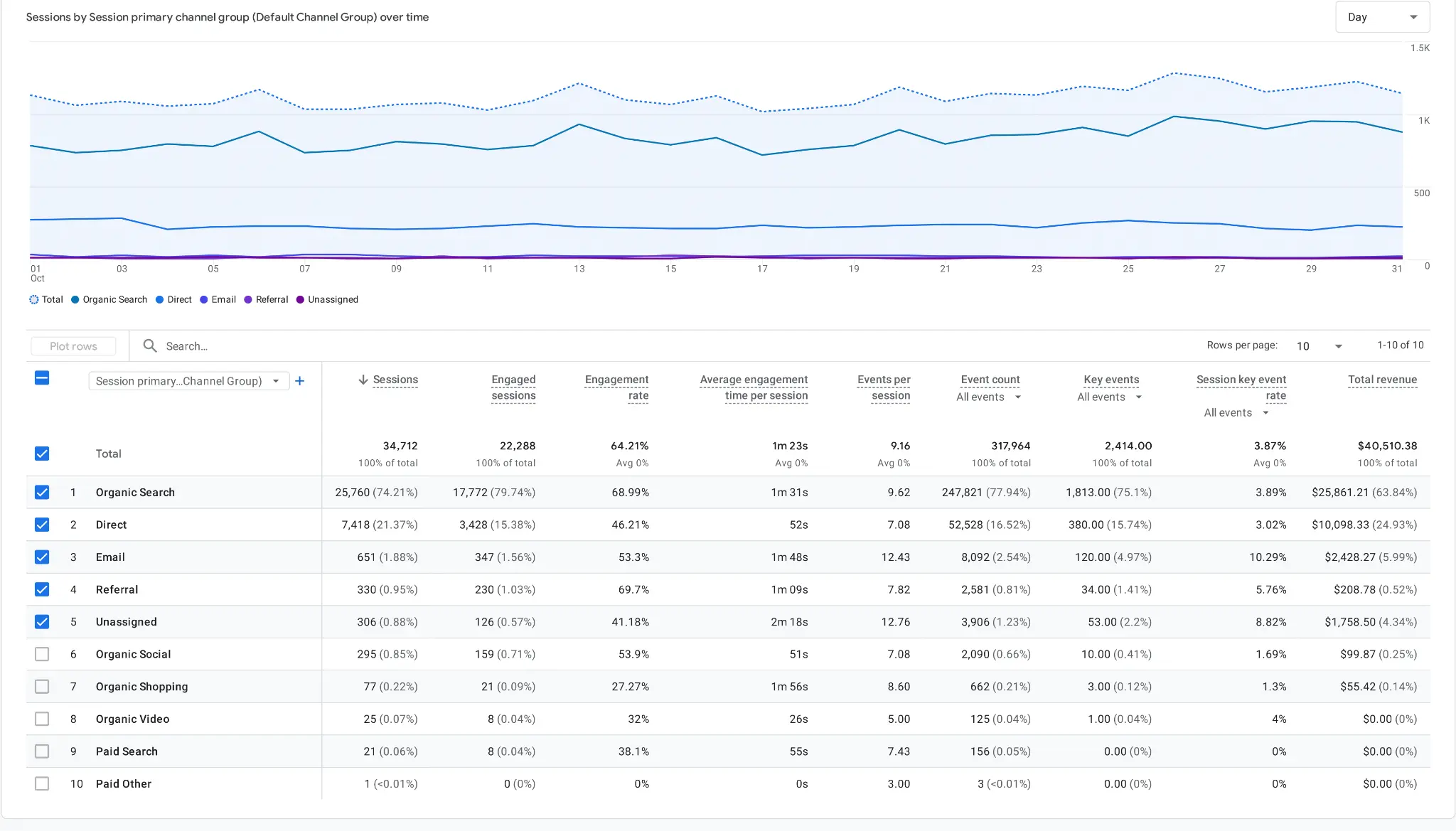The height and width of the screenshot is (831, 1456).
Task: Click the Organic Search row label
Action: [x=135, y=492]
